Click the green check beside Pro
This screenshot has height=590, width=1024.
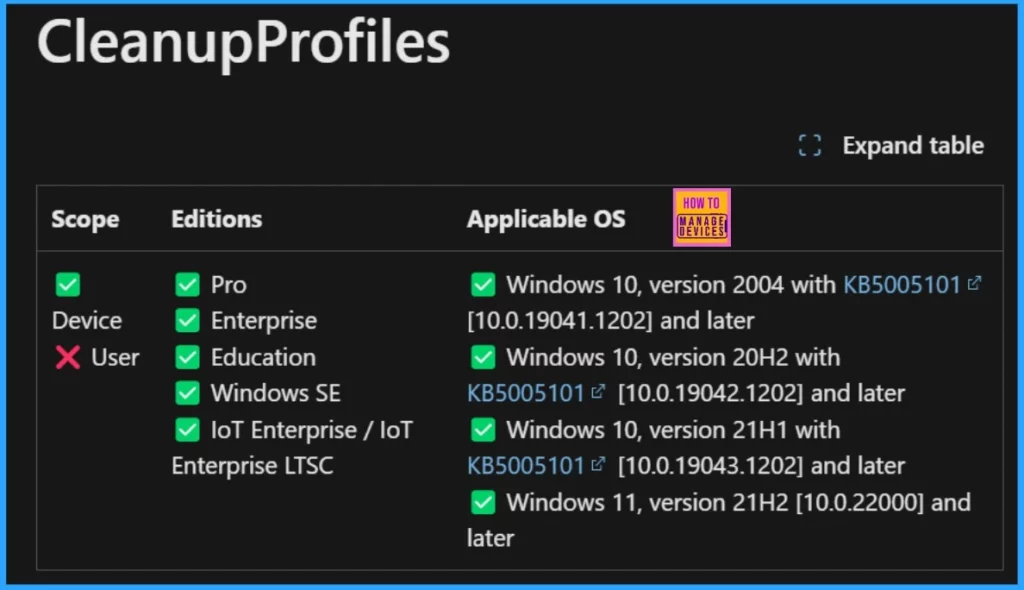(187, 285)
